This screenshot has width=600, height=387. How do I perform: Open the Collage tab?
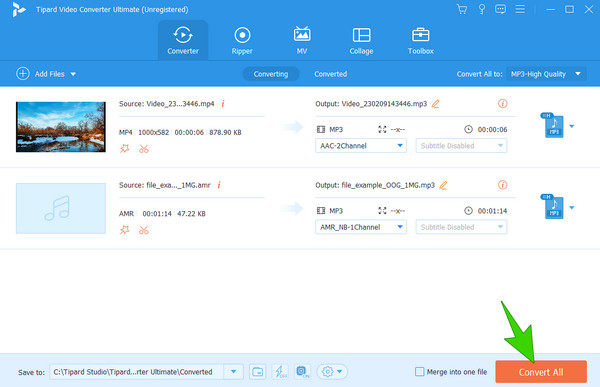tap(361, 40)
